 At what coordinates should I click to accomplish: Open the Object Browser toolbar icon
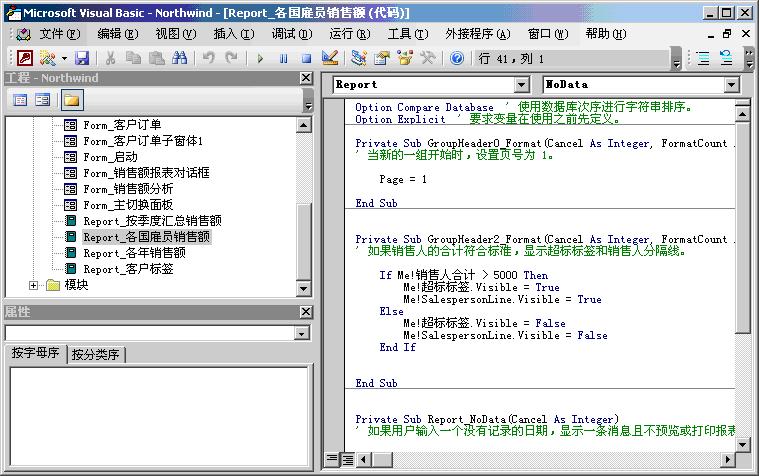[x=405, y=58]
